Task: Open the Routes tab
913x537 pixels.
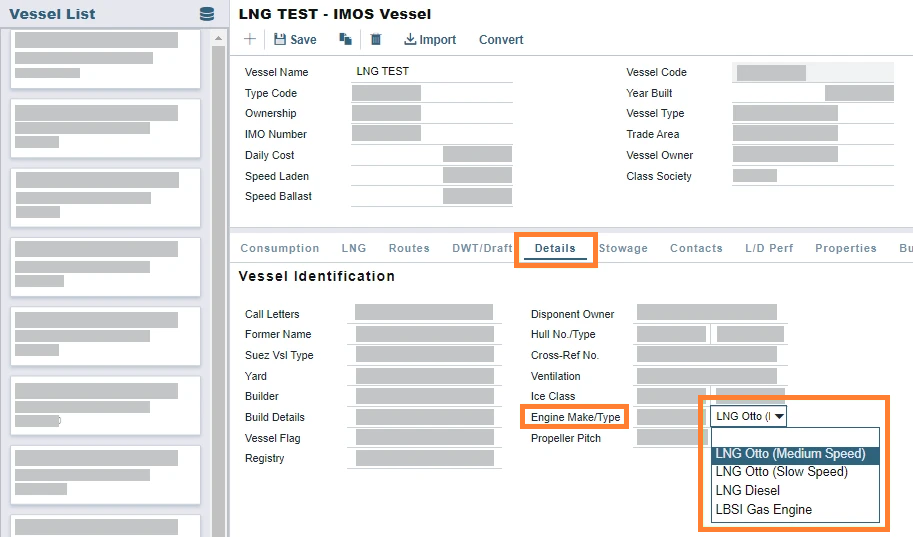Action: click(409, 248)
